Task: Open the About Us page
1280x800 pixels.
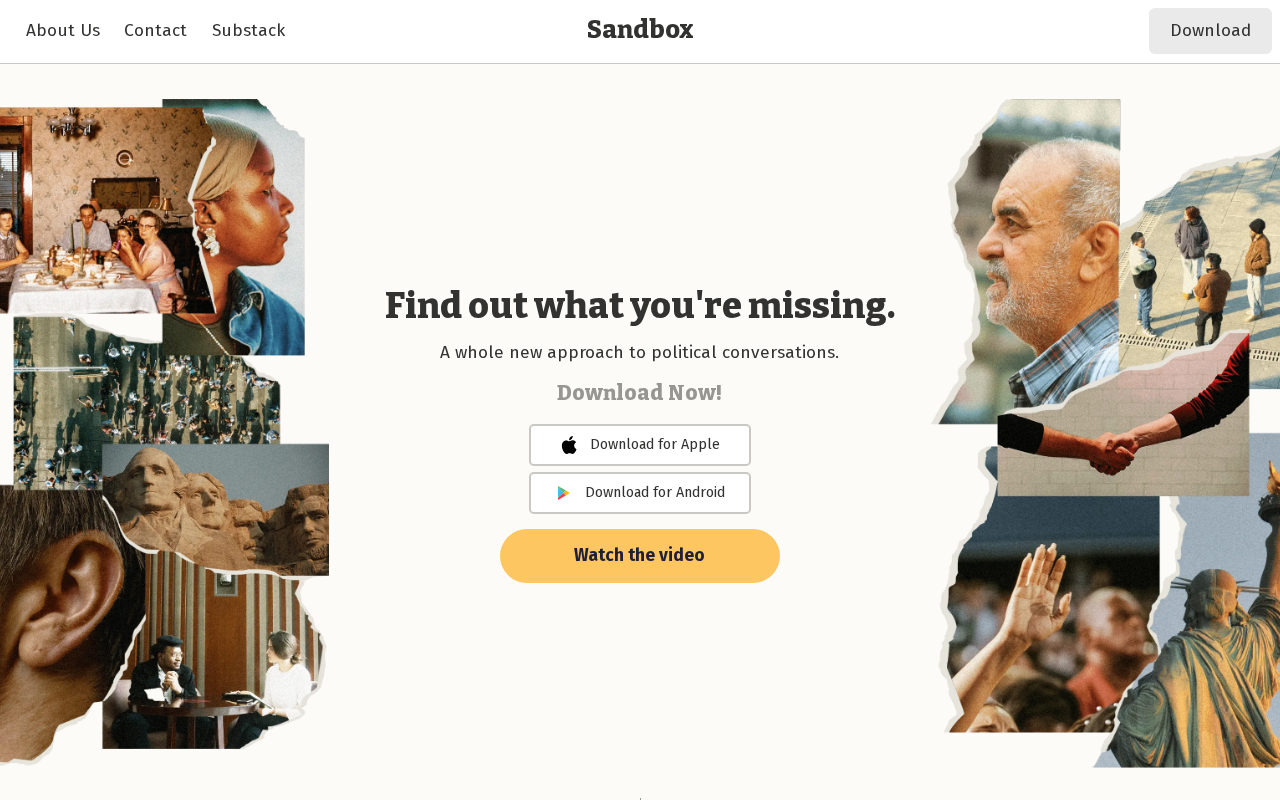Action: click(63, 31)
